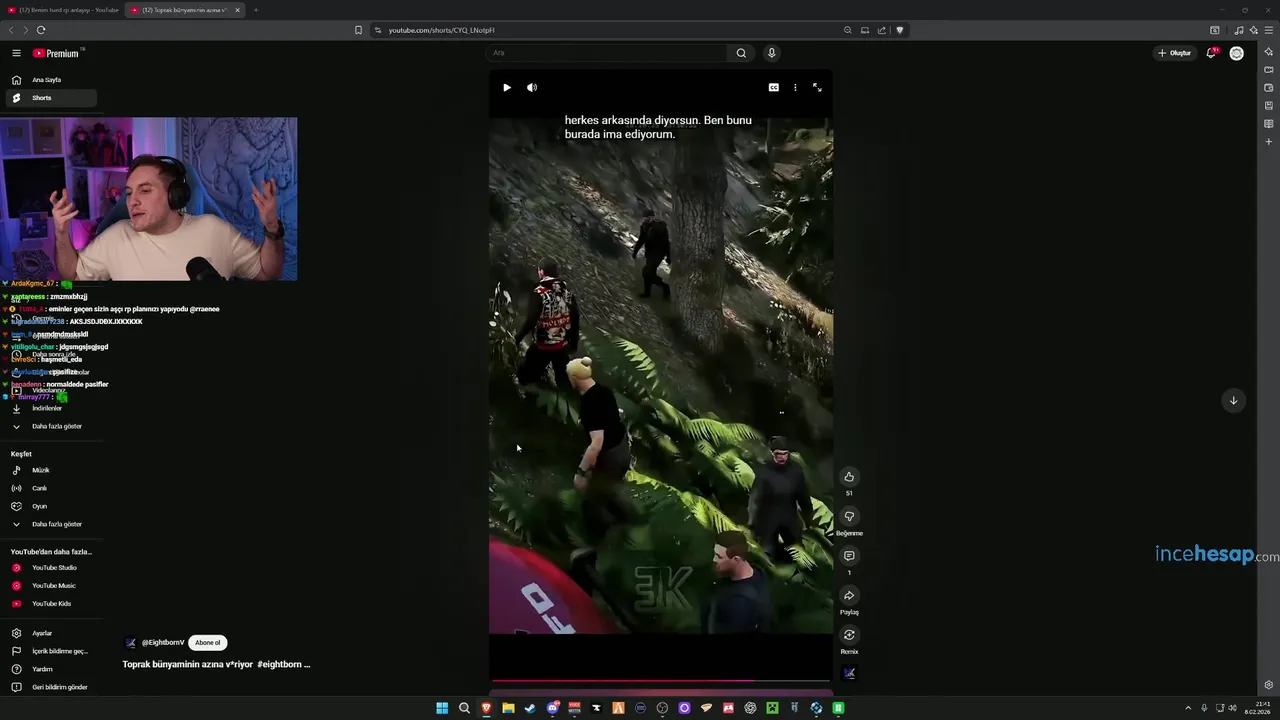Open YouTube Studio link
Image resolution: width=1280 pixels, height=720 pixels.
click(x=50, y=568)
